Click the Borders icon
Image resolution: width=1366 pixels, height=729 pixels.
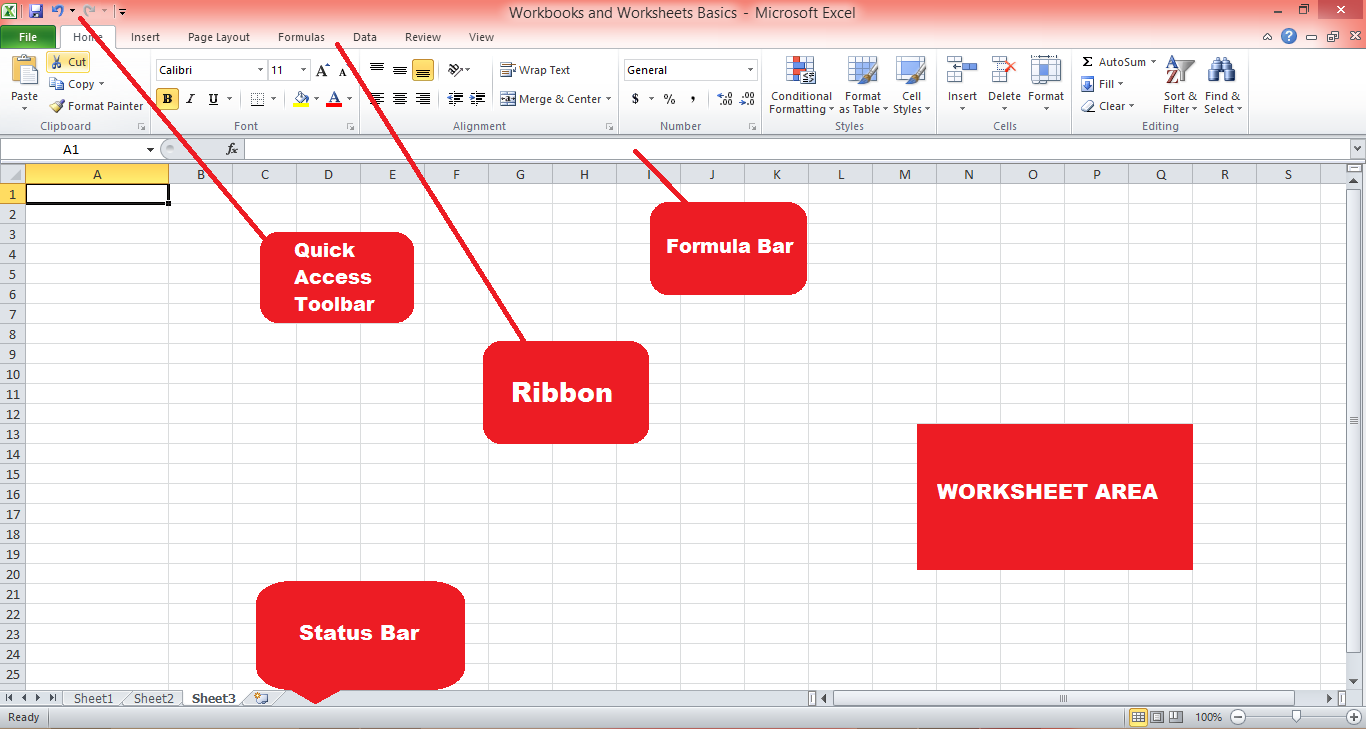coord(257,99)
